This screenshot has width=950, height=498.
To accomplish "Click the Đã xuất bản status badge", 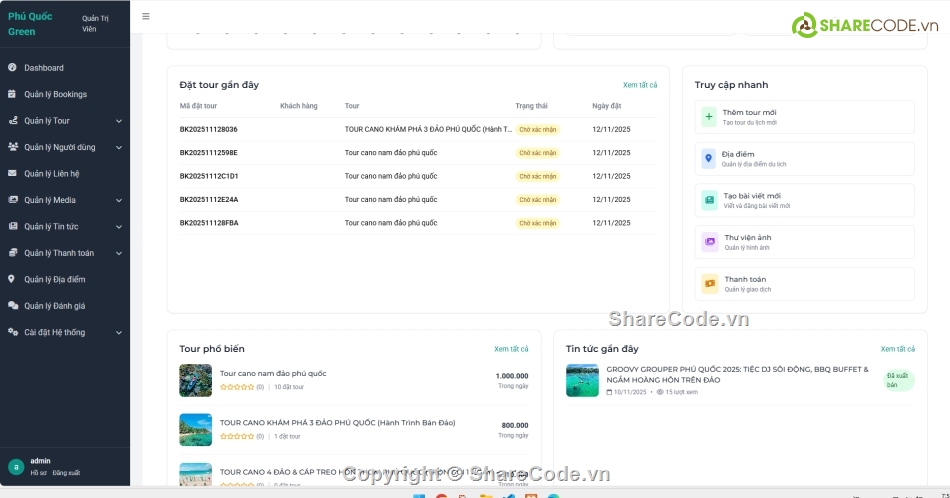I will (x=899, y=380).
